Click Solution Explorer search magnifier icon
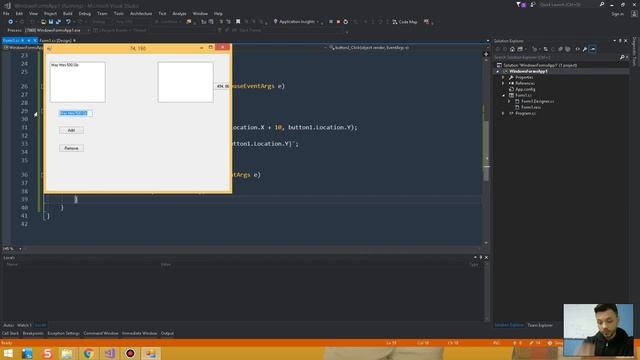 tap(622, 57)
